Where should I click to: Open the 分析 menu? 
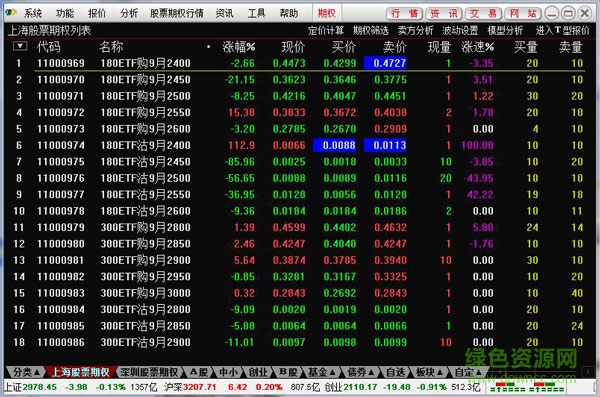(129, 14)
